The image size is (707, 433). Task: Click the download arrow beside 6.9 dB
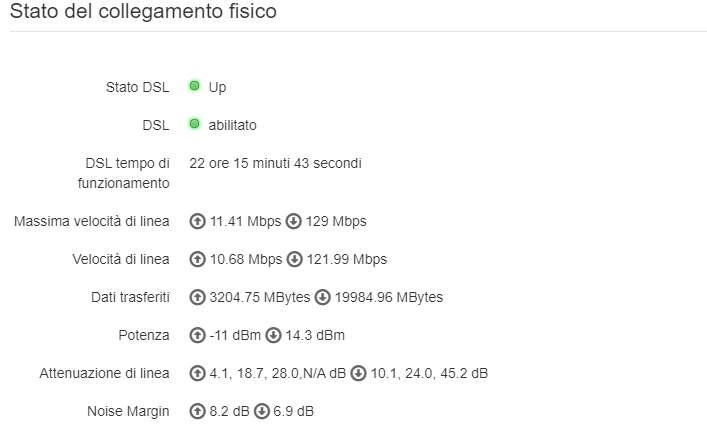point(261,411)
